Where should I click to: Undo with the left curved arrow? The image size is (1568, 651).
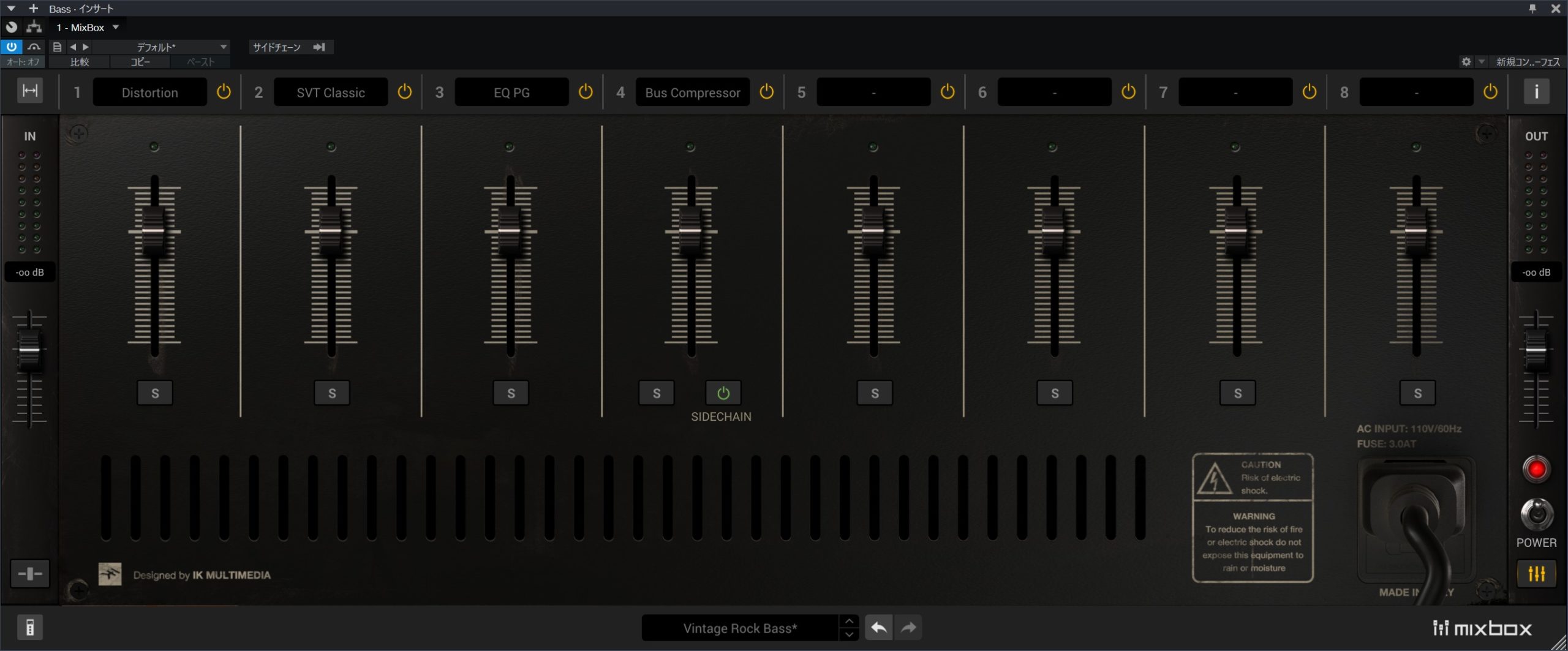tap(879, 628)
